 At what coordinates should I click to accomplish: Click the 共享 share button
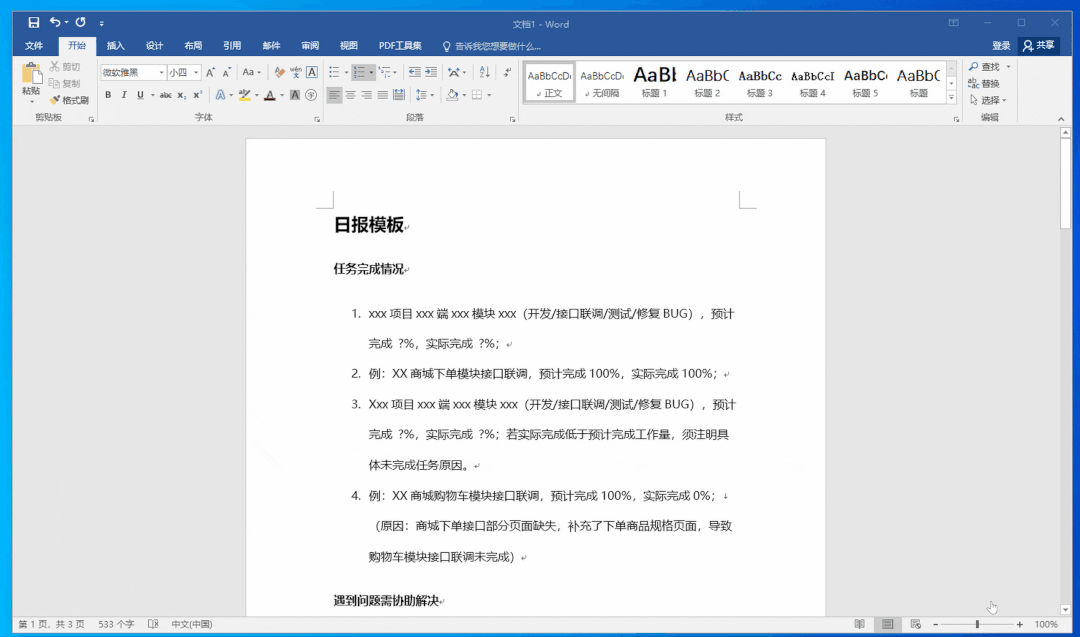[x=1039, y=45]
